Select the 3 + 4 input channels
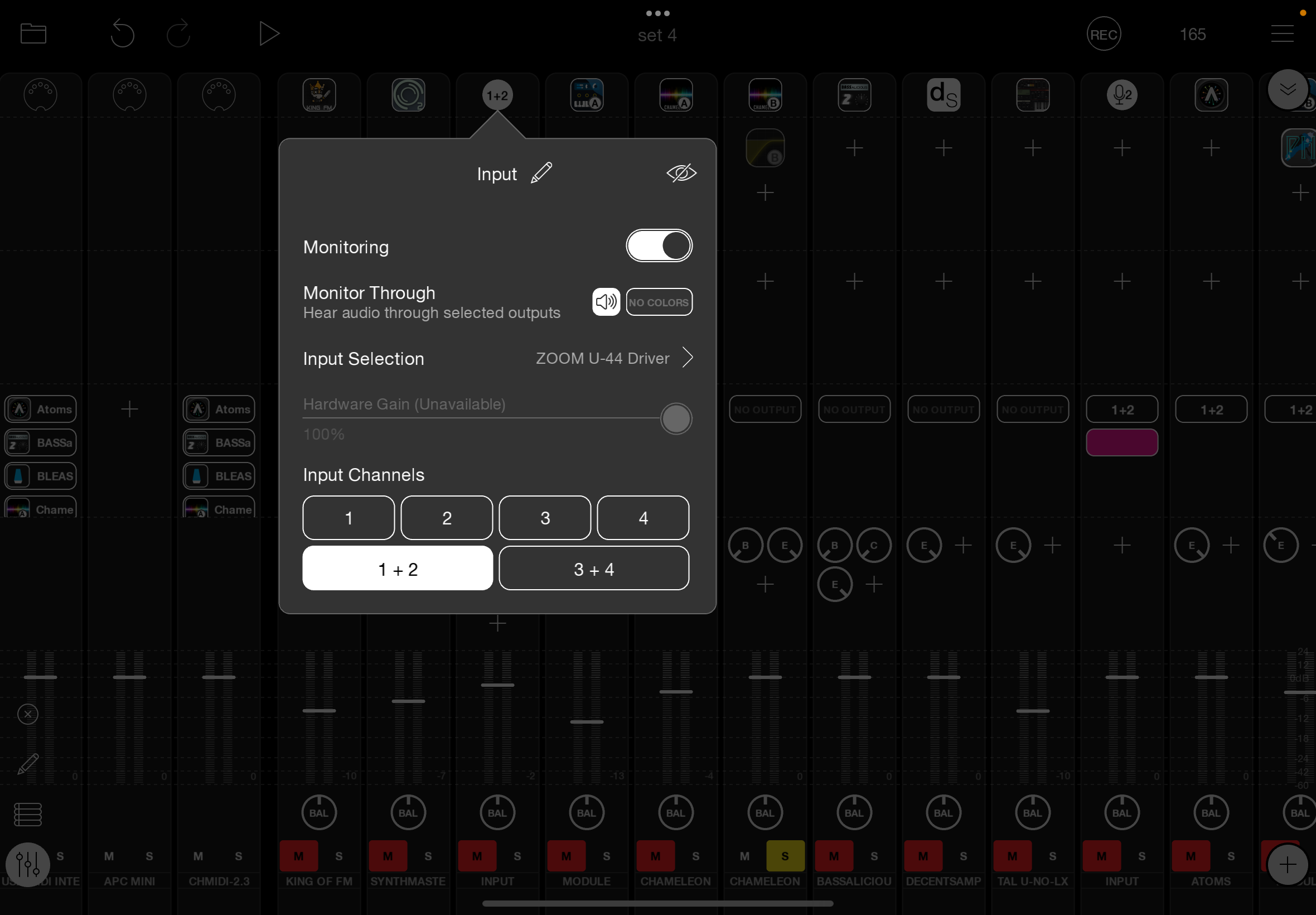This screenshot has height=915, width=1316. click(x=593, y=568)
